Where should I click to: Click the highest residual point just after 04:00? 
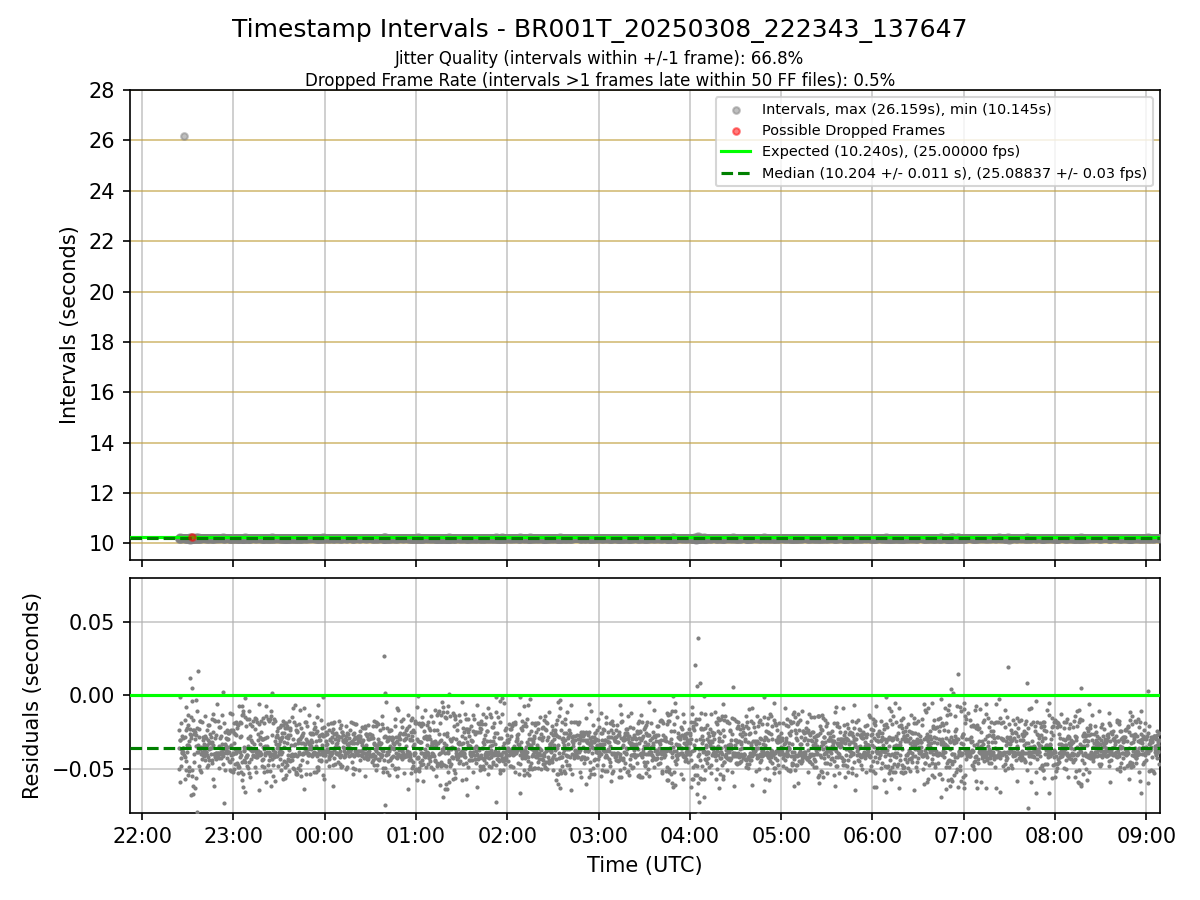coord(698,638)
